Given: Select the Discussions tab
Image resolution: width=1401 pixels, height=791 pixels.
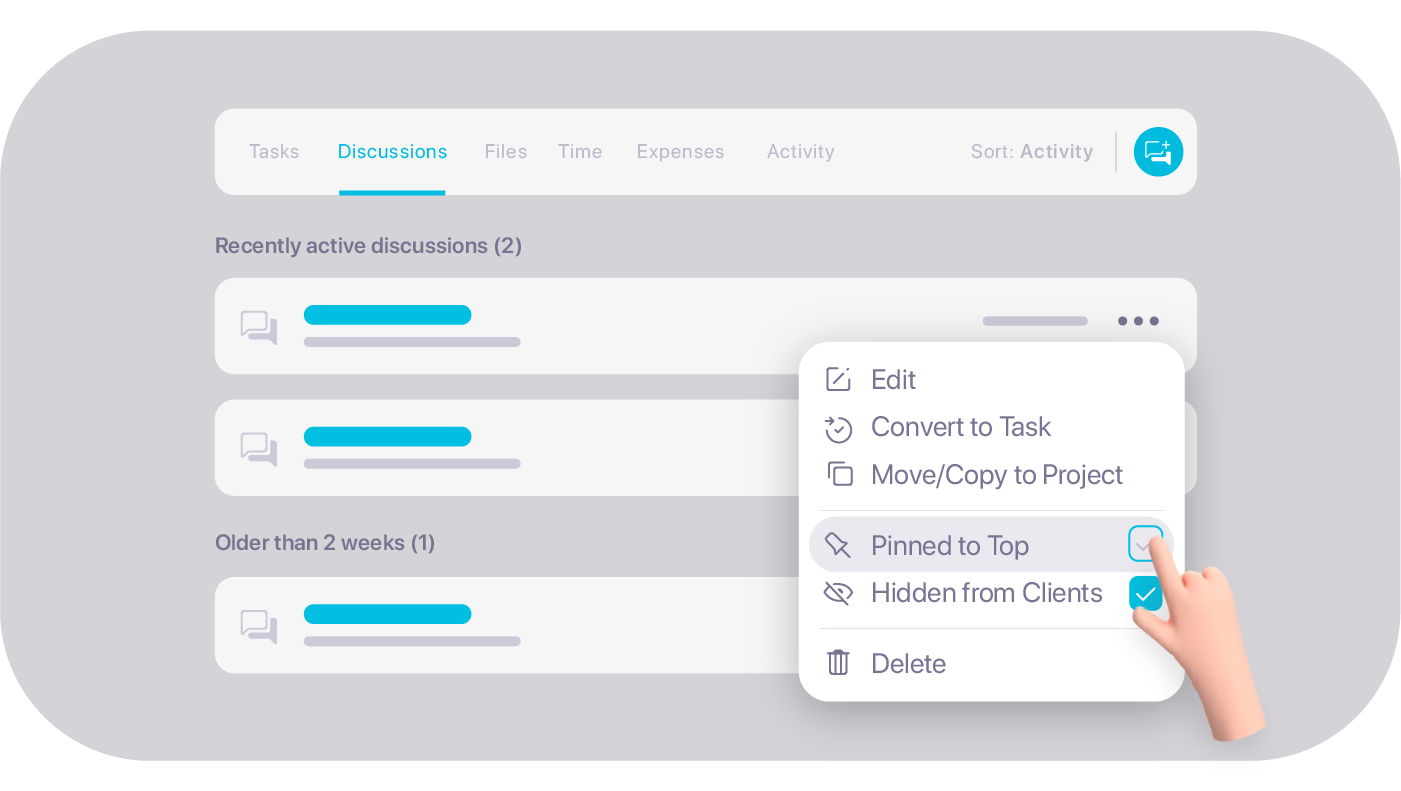Looking at the screenshot, I should (392, 152).
